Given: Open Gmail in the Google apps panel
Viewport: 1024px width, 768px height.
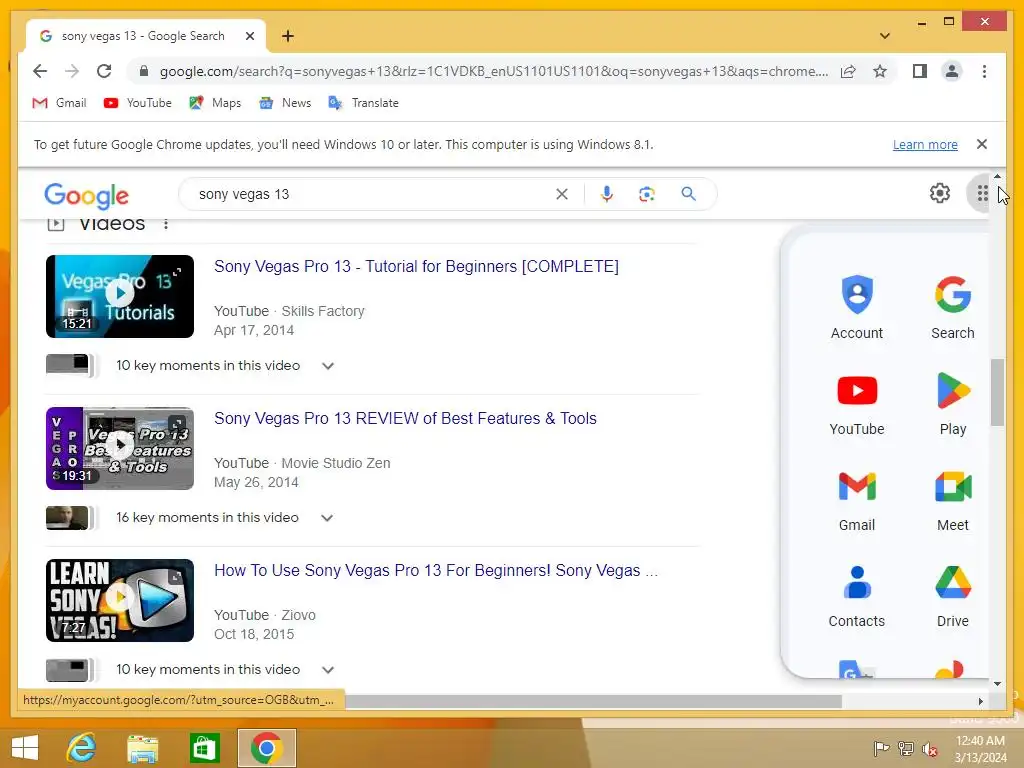Looking at the screenshot, I should coord(857,500).
